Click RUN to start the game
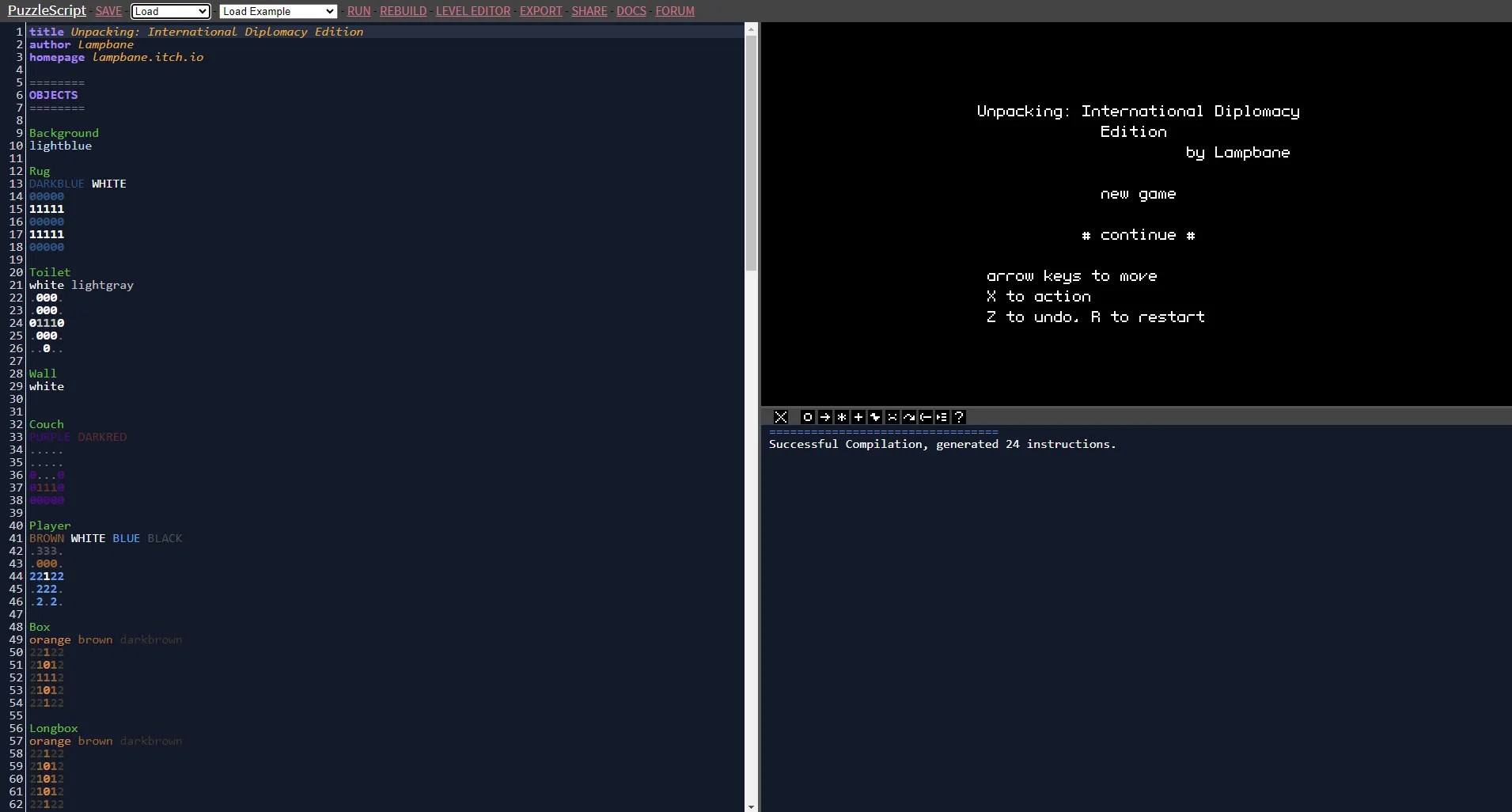 coord(358,11)
